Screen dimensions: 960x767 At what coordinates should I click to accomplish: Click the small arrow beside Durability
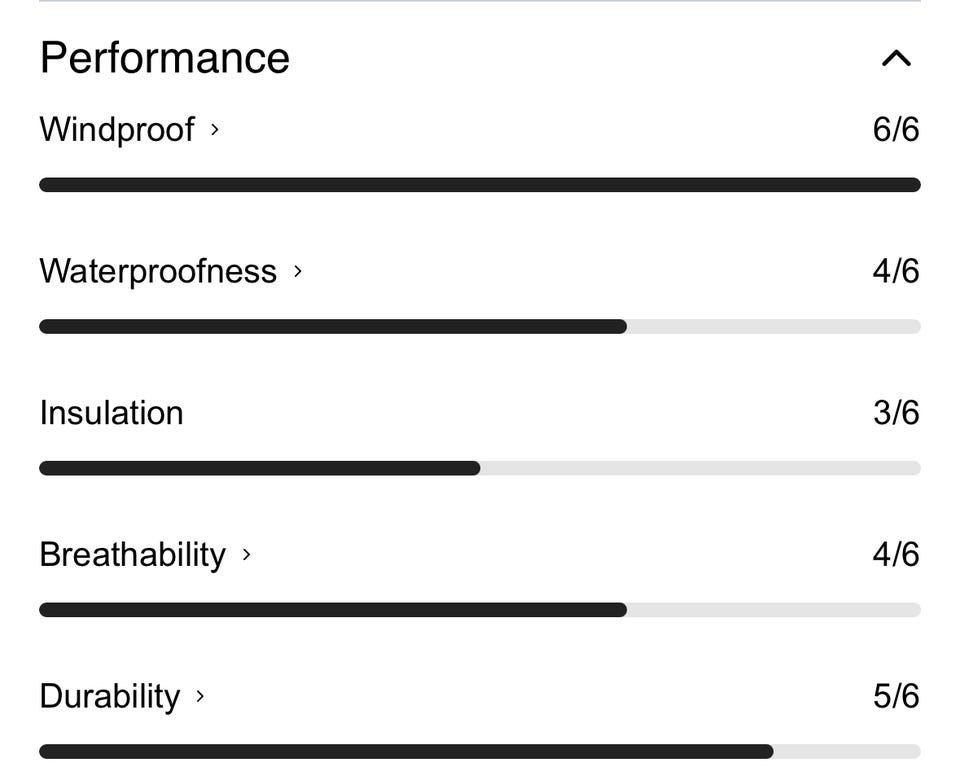200,696
